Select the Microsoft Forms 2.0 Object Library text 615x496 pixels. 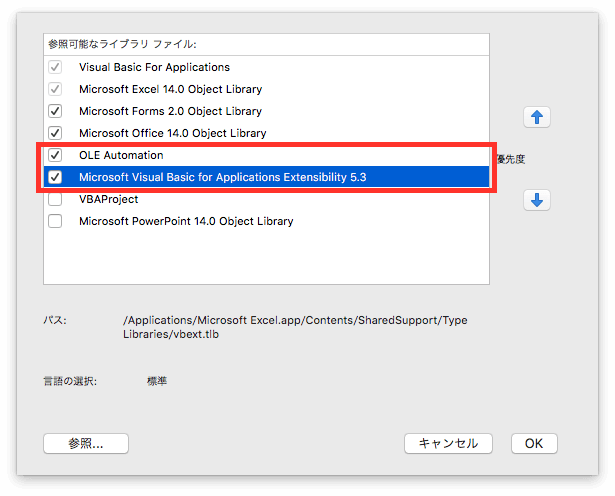pos(170,111)
